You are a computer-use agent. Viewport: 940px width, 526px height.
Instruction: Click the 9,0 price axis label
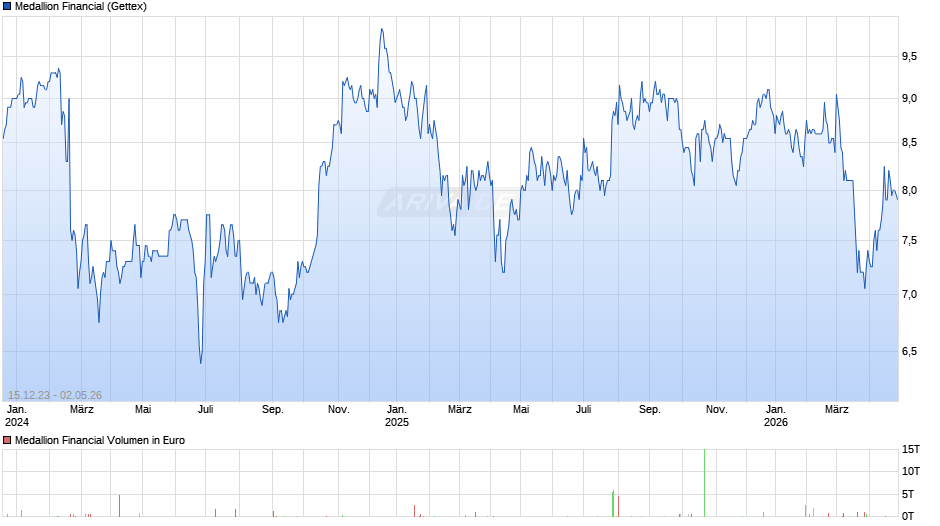(x=909, y=98)
